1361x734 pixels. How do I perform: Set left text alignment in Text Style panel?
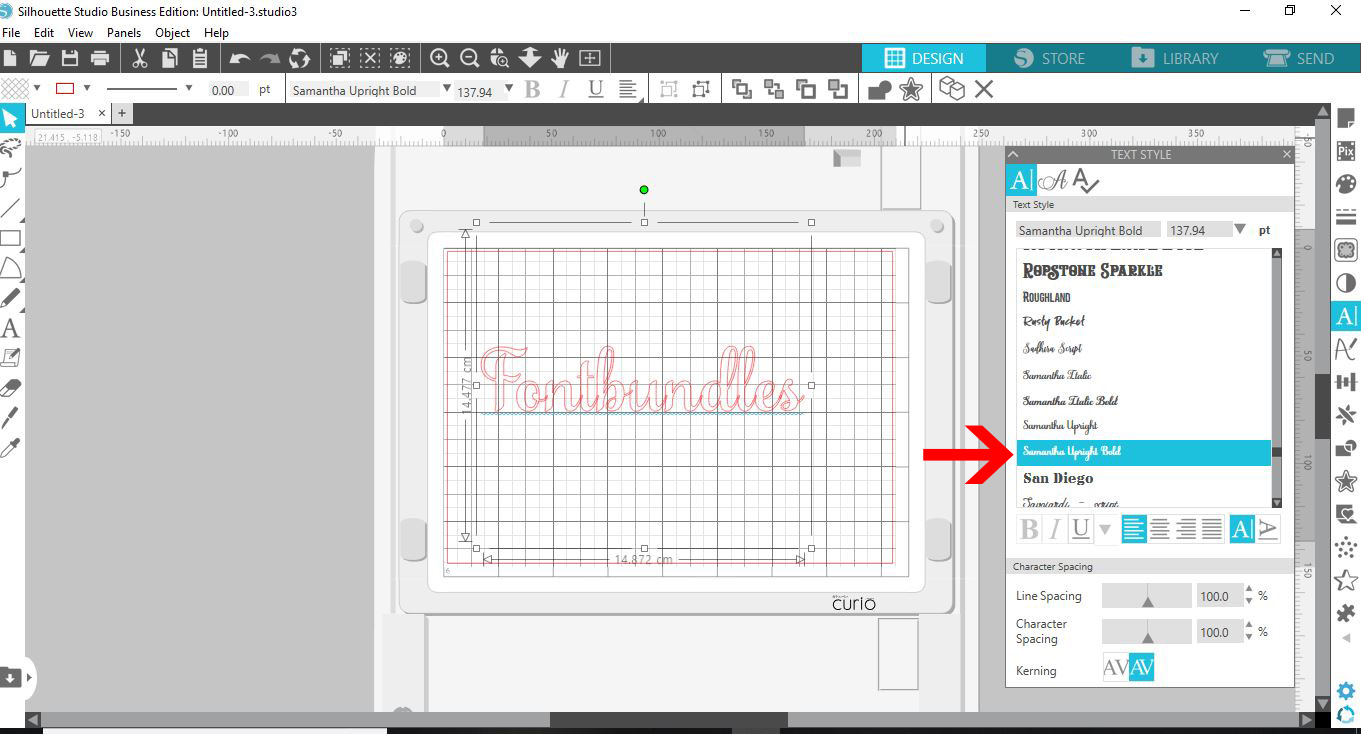[x=1134, y=529]
